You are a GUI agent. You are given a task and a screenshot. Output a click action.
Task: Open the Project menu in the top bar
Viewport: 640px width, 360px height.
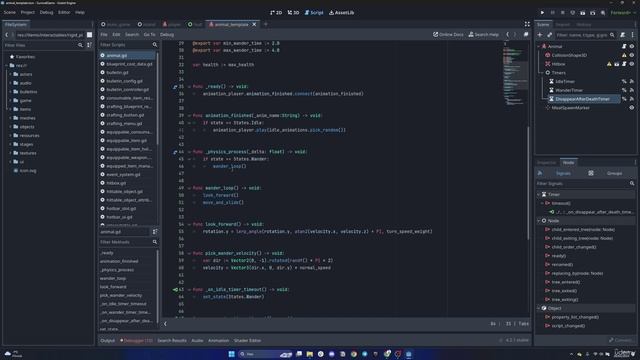(x=27, y=13)
